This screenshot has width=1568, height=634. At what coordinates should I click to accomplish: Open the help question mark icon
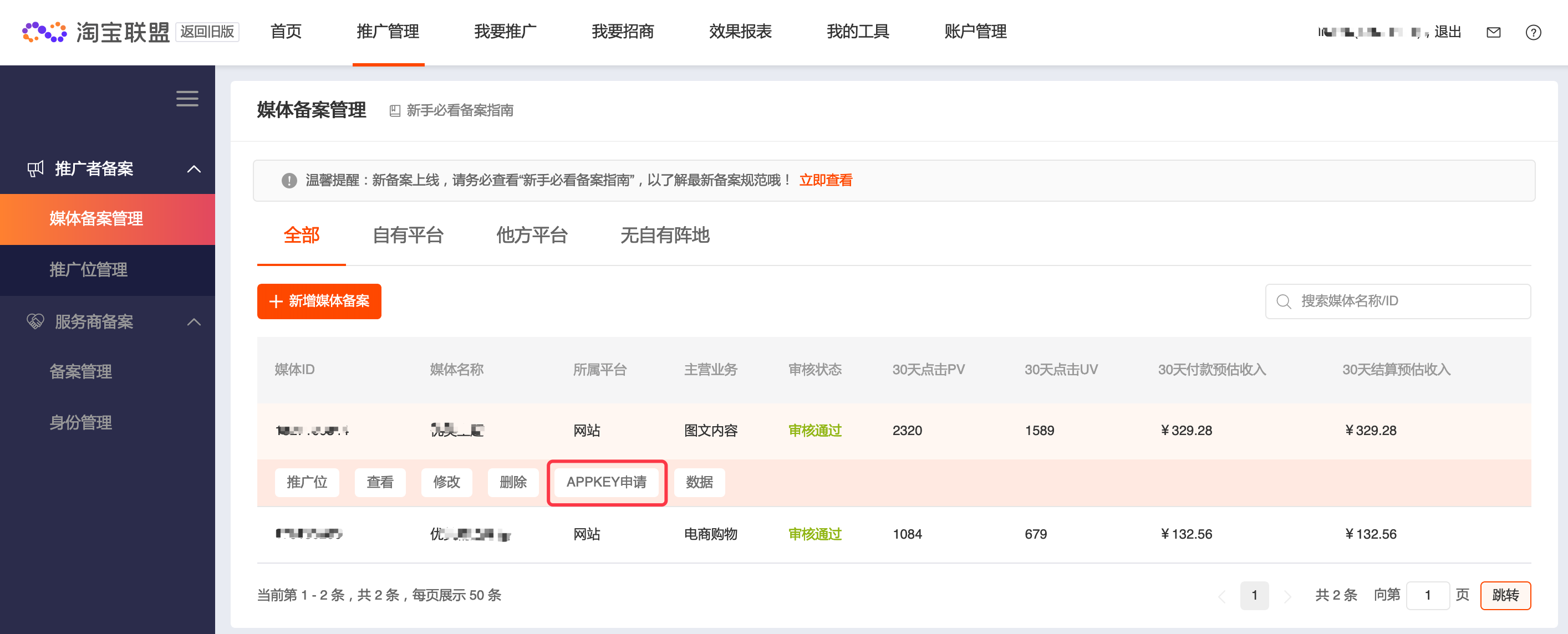[1533, 32]
